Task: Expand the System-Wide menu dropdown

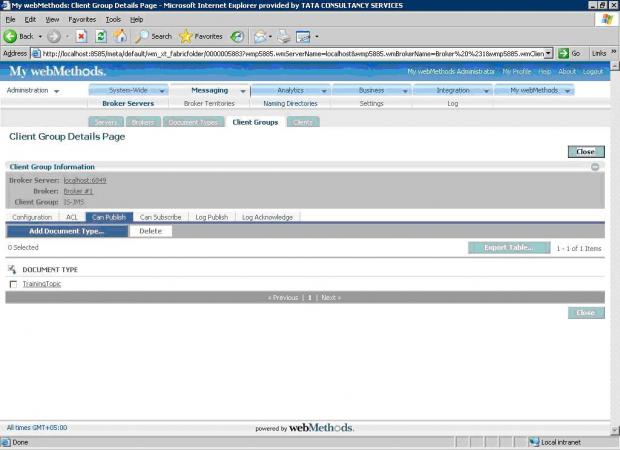Action: [x=162, y=91]
